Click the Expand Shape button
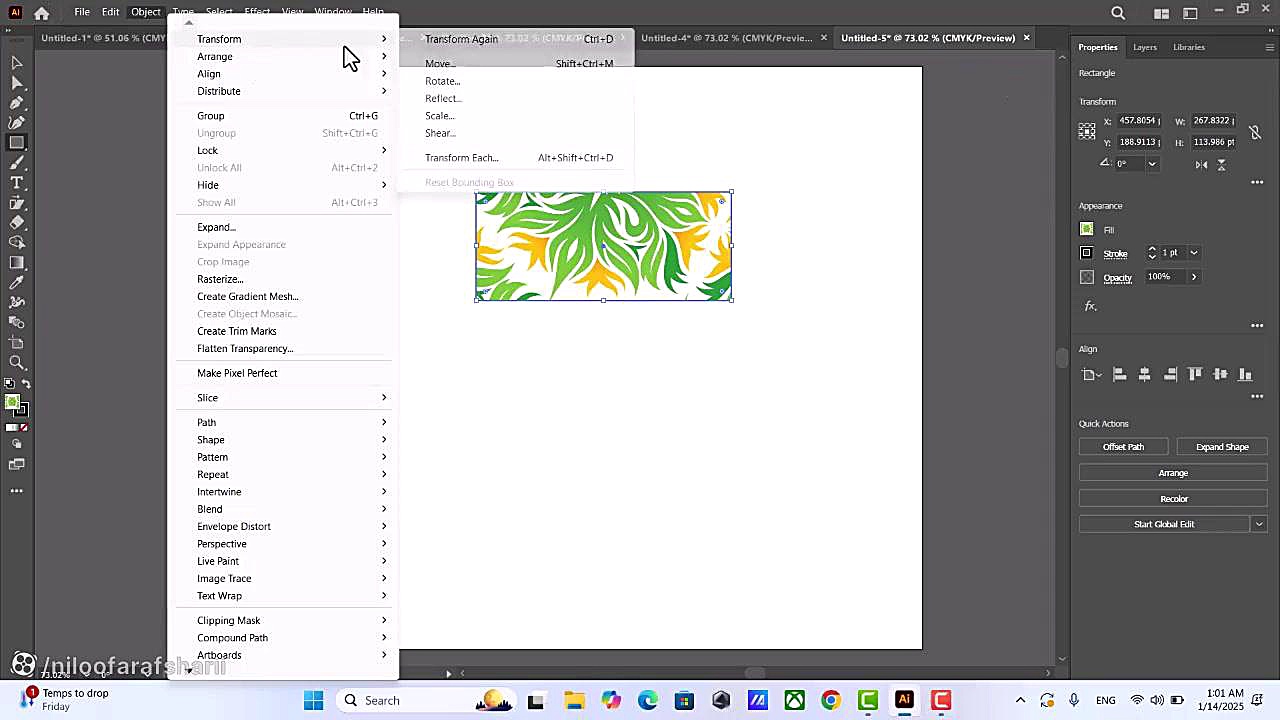The width and height of the screenshot is (1280, 720). point(1222,447)
